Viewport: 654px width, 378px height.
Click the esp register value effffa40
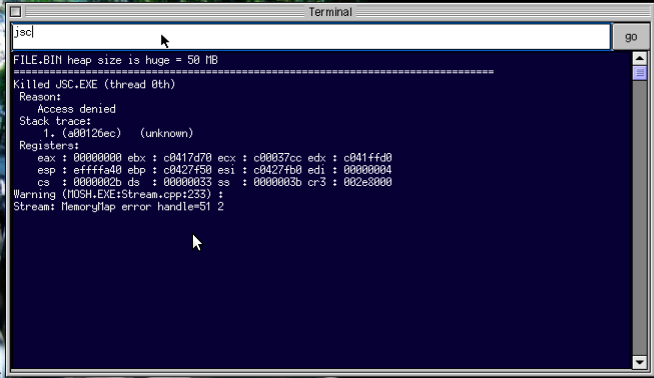98,170
